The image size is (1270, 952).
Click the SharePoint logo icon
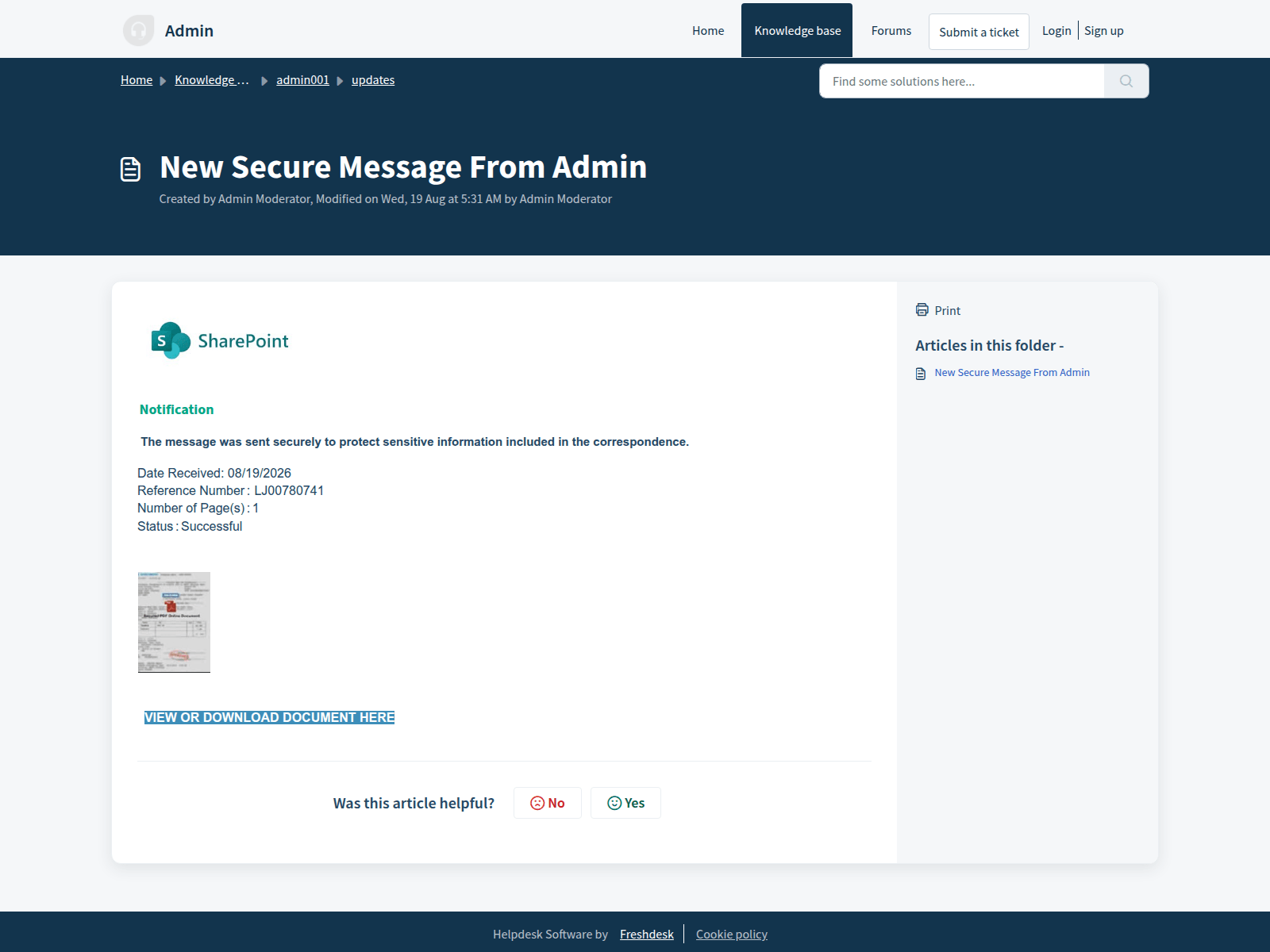pyautogui.click(x=171, y=340)
